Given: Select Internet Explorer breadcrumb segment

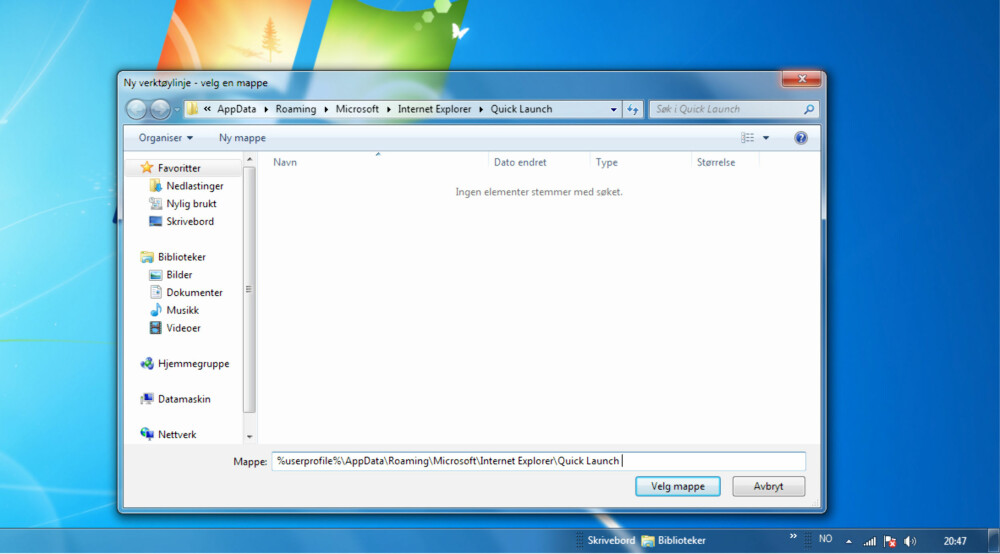Looking at the screenshot, I should click(434, 109).
